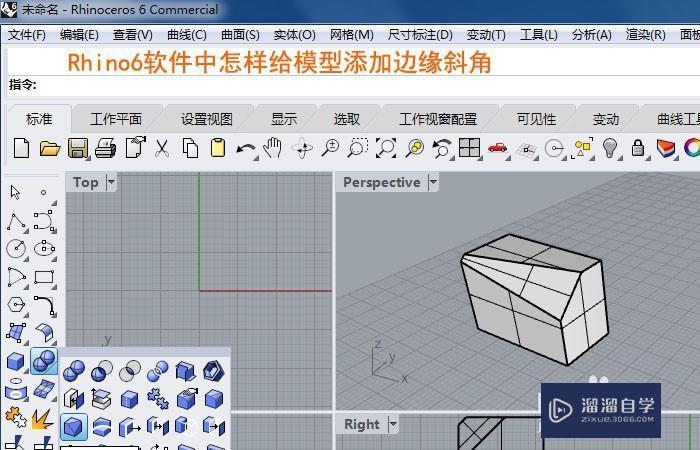Copy selection with the Copy icon
Screen dimensions: 700x450
pos(190,148)
